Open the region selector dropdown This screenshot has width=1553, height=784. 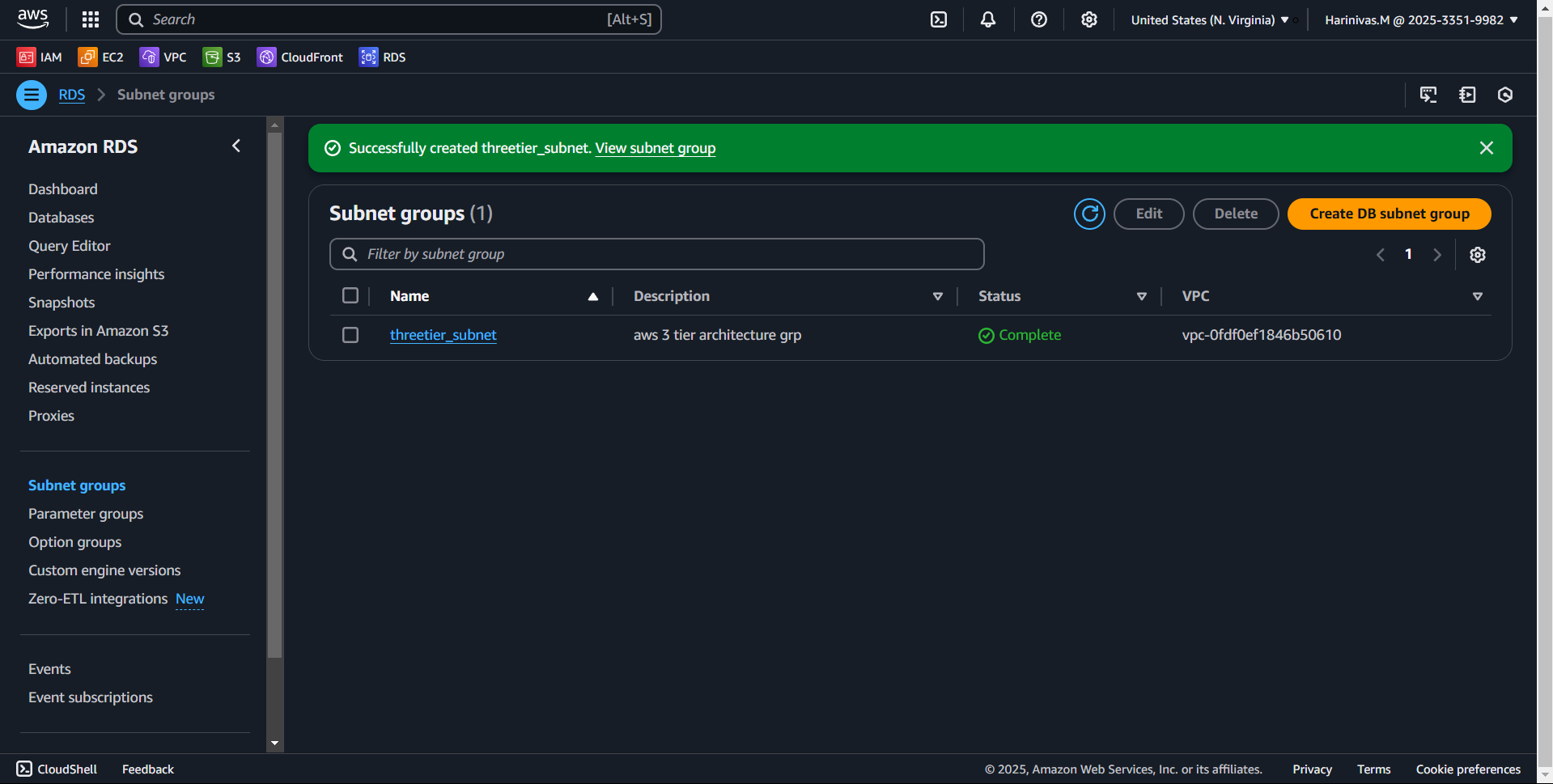tap(1210, 19)
